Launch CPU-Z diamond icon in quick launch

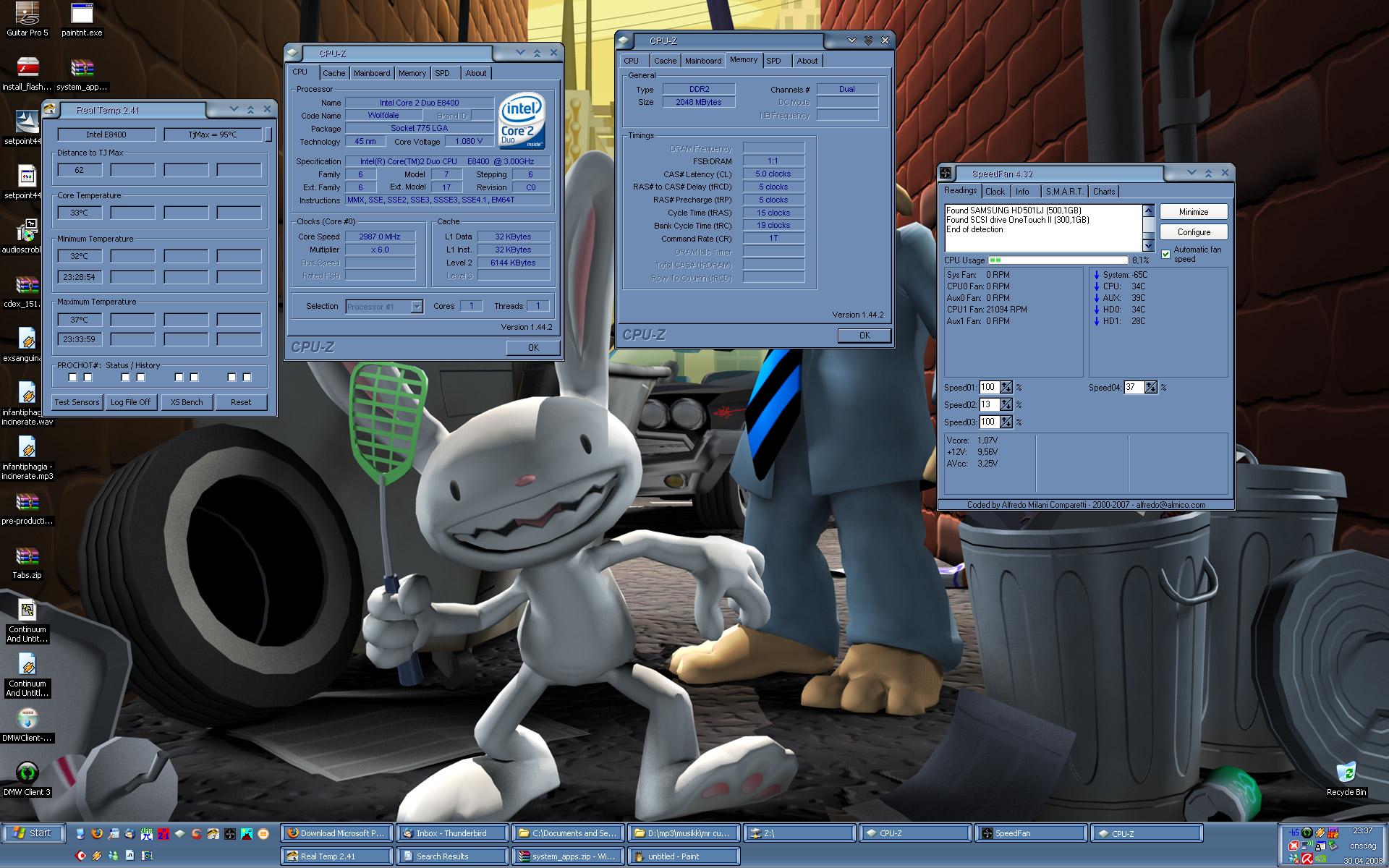(179, 833)
